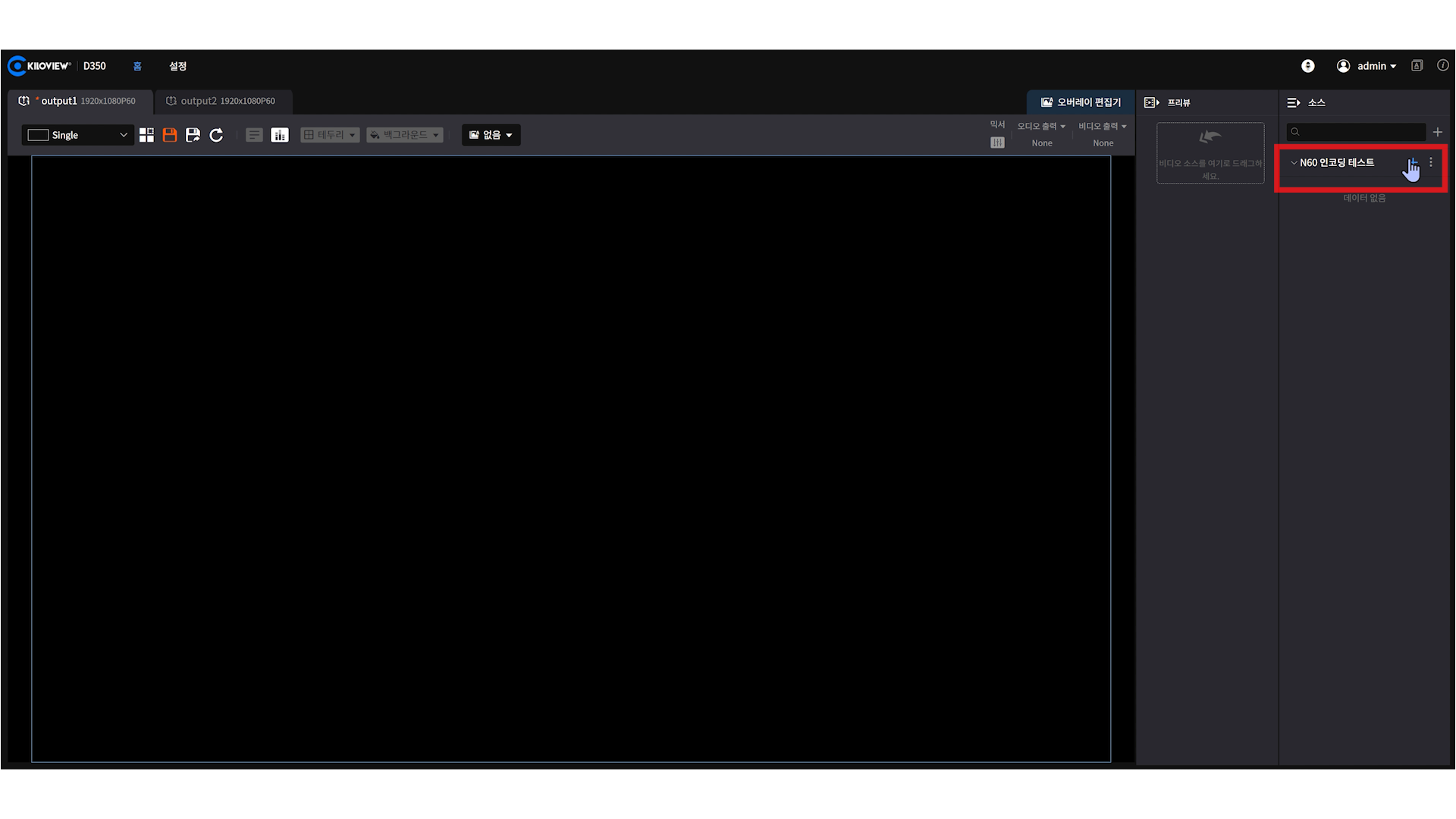1456x819 pixels.
Task: Click the refresh layout icon
Action: (x=216, y=135)
